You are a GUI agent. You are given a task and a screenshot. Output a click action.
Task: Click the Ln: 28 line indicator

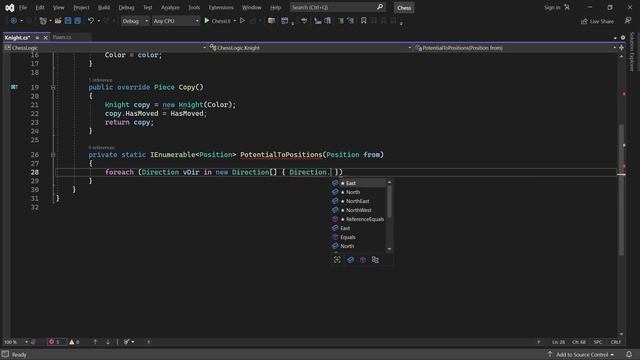tap(559, 342)
